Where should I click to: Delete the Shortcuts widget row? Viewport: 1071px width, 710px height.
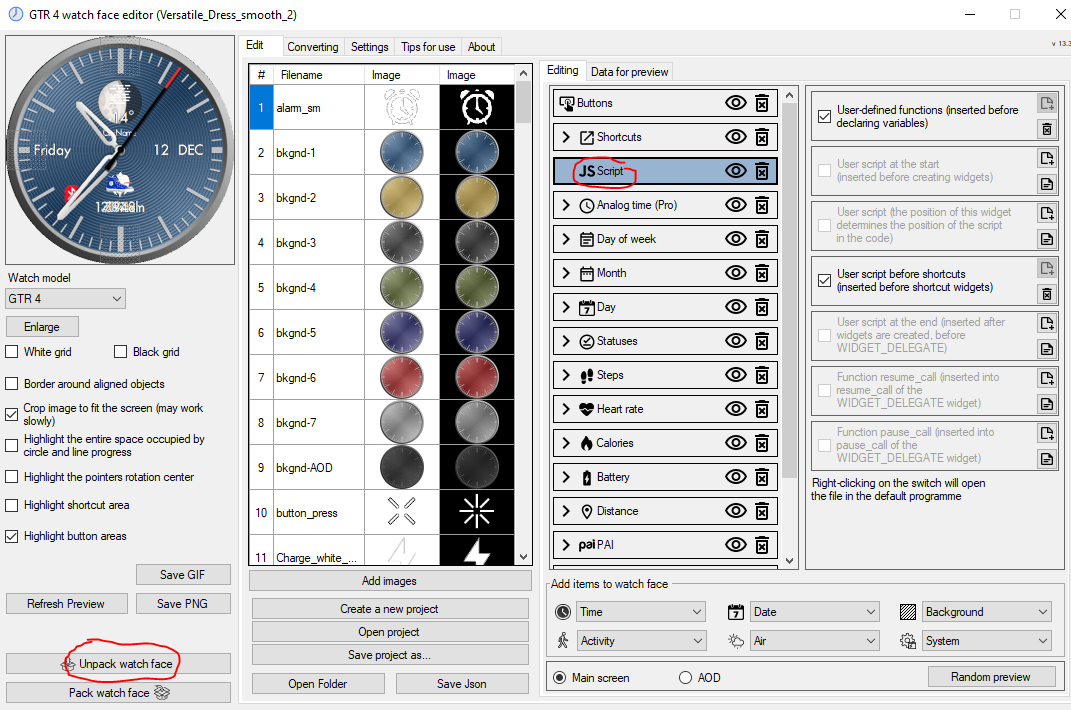coord(762,137)
